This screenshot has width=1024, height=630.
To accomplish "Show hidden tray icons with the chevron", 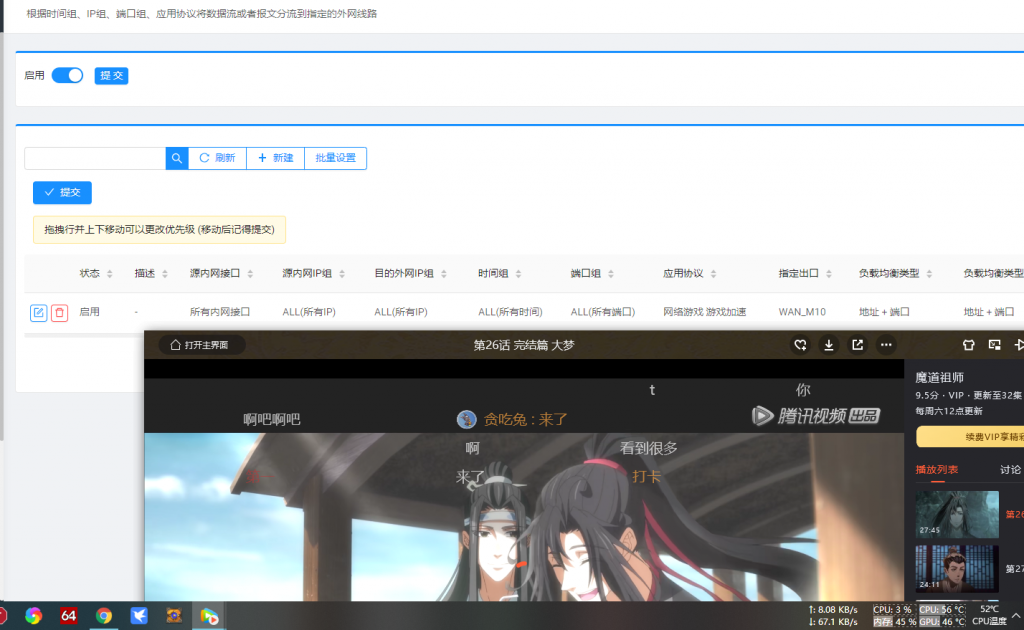I will (1016, 616).
